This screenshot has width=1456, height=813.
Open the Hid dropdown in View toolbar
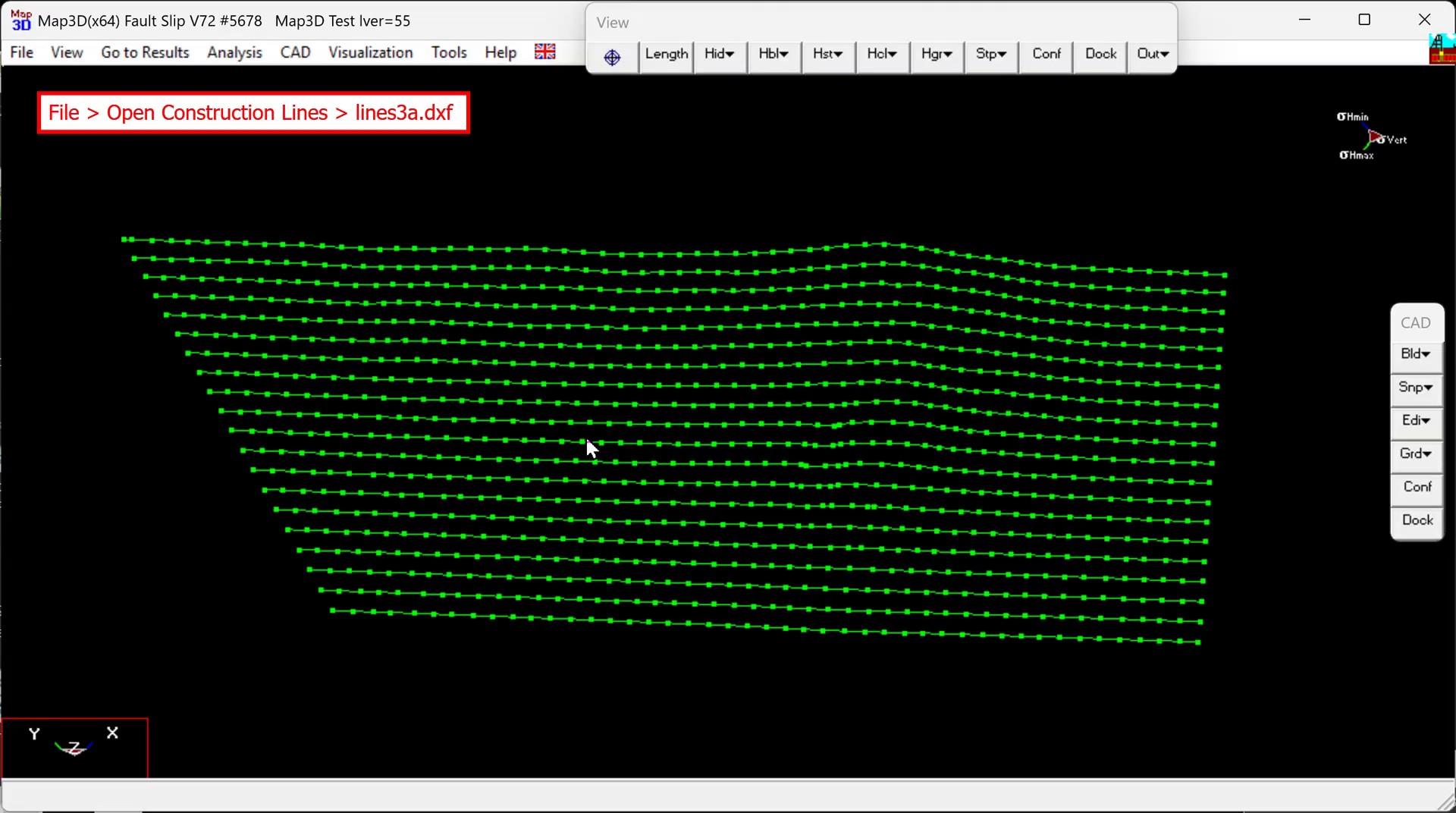[719, 55]
